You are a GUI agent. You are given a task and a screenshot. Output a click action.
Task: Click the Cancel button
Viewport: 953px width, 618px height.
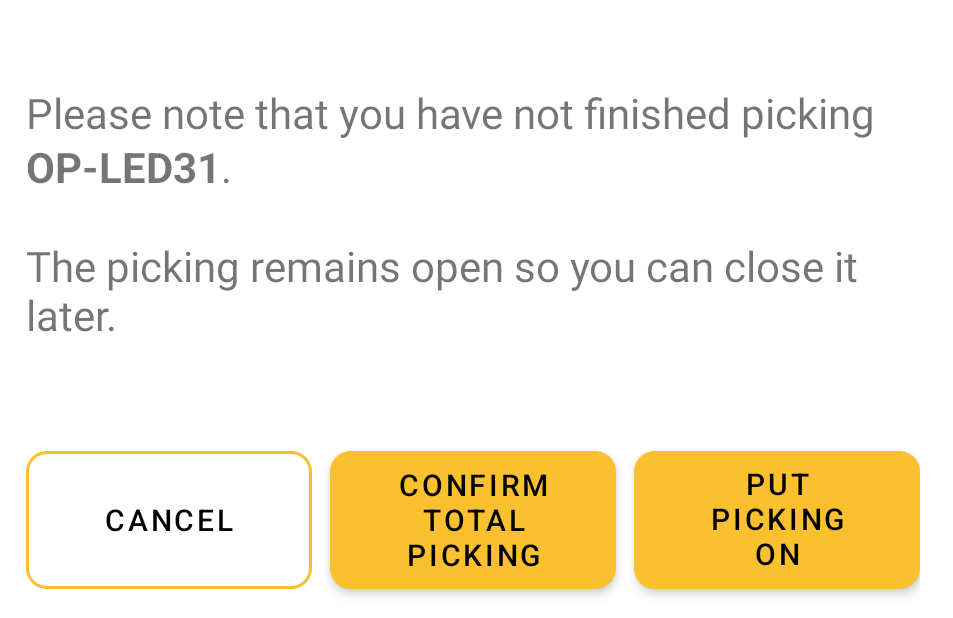point(169,520)
